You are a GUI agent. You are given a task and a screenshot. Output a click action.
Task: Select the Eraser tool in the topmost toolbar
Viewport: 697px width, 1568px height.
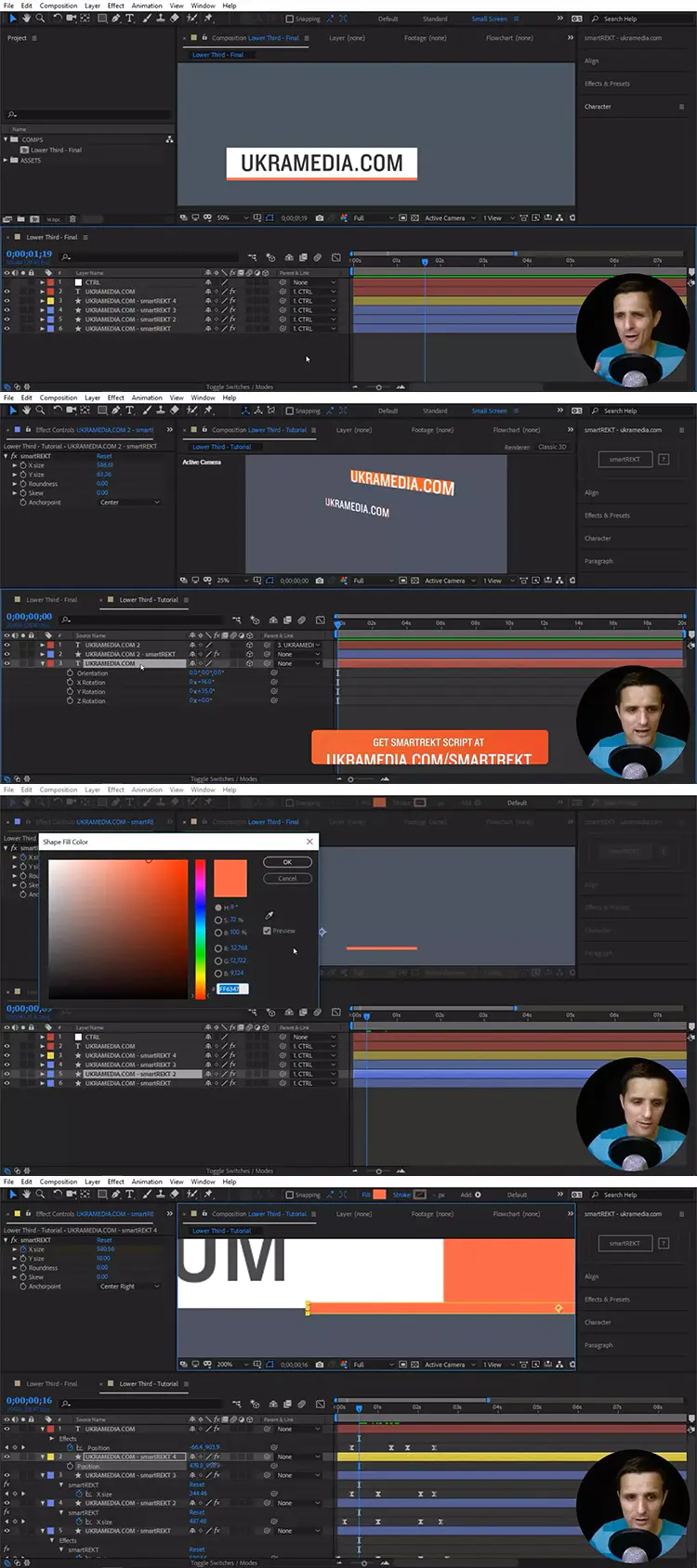(174, 18)
